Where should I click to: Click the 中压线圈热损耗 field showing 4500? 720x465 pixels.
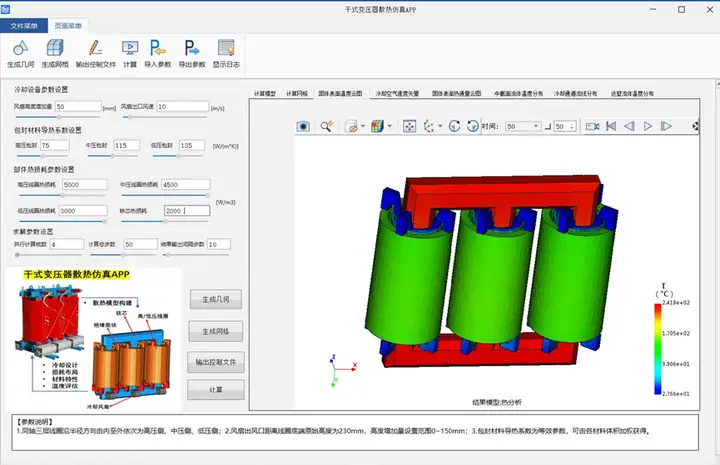pyautogui.click(x=186, y=185)
